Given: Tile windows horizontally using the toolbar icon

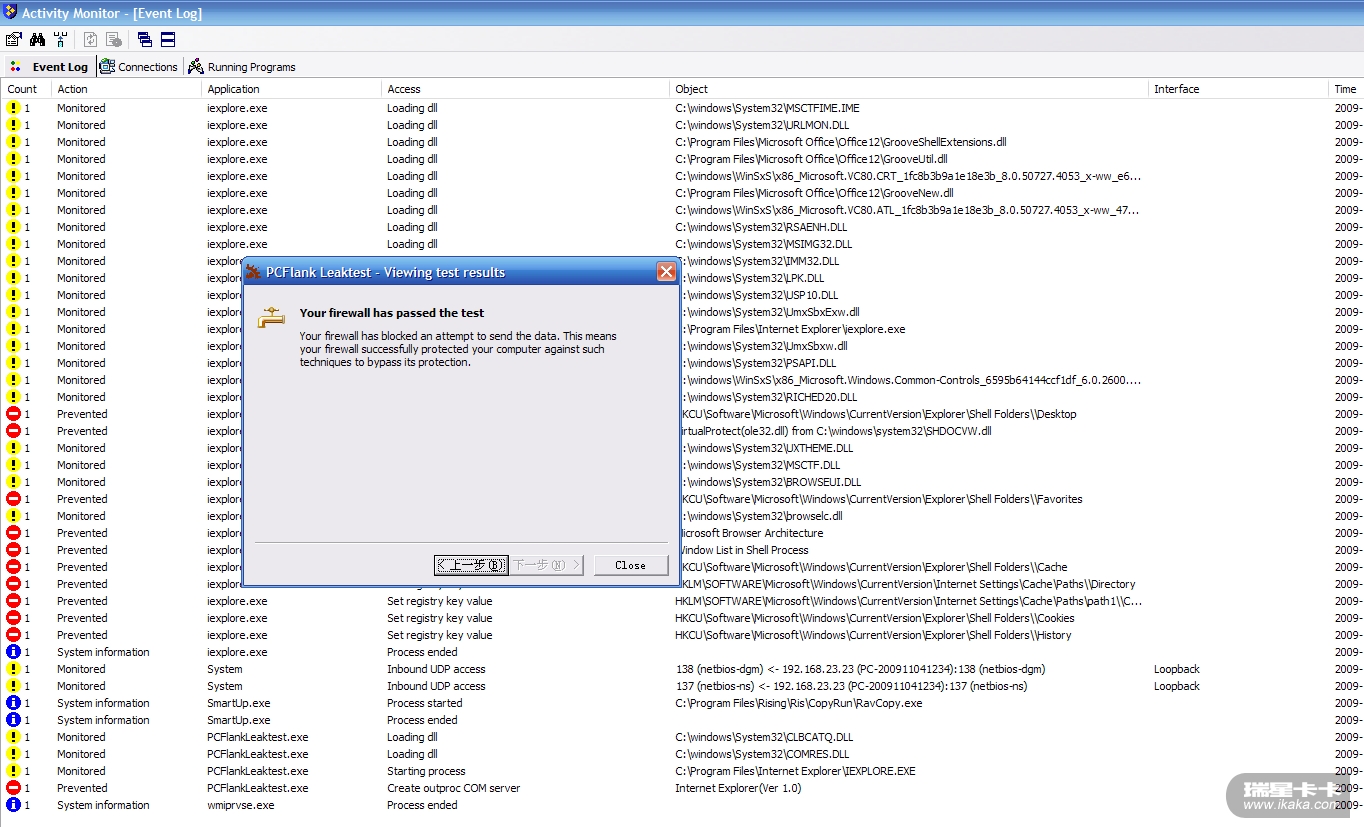Looking at the screenshot, I should (168, 40).
